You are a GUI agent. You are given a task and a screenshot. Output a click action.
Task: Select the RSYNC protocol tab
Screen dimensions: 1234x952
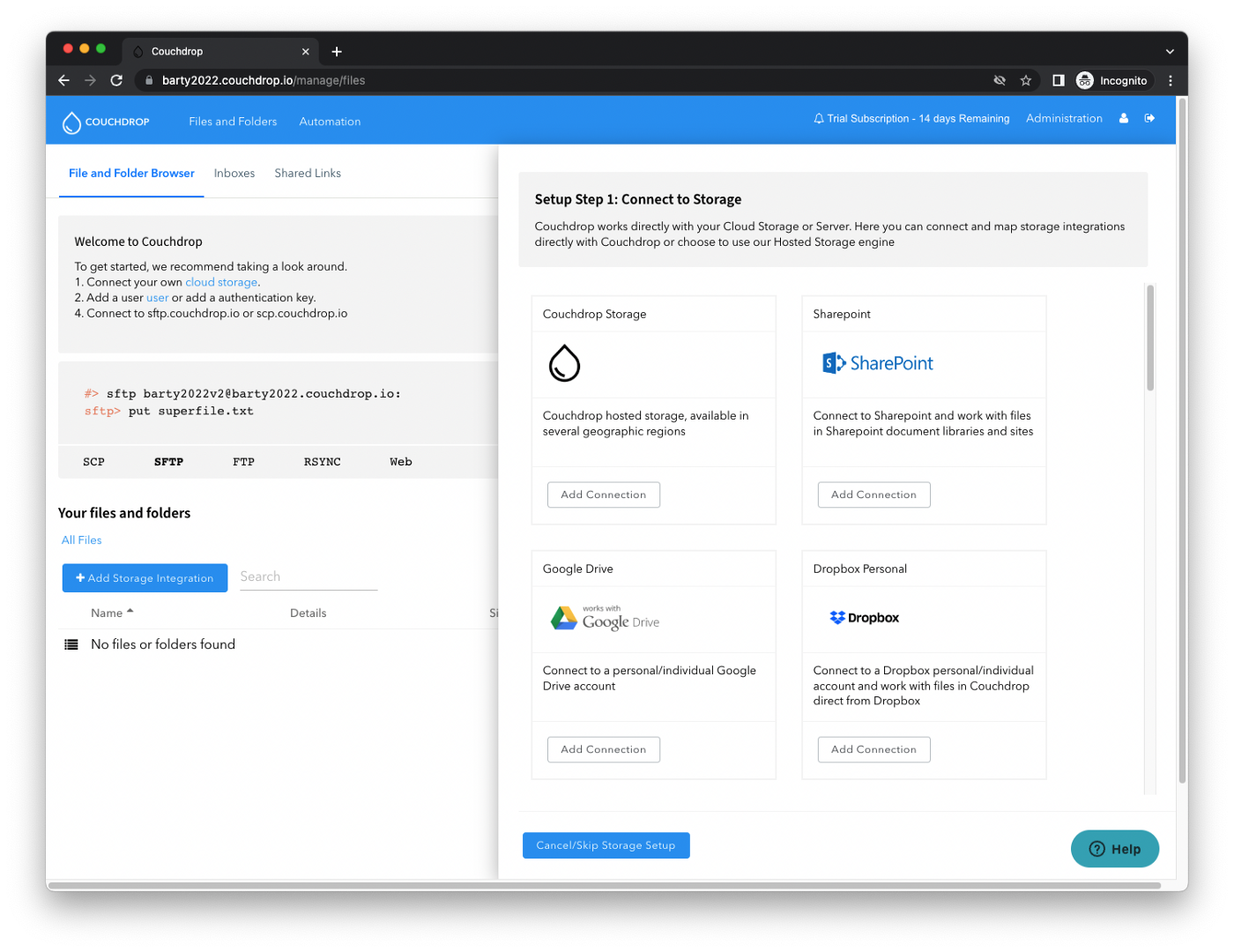pyautogui.click(x=323, y=462)
